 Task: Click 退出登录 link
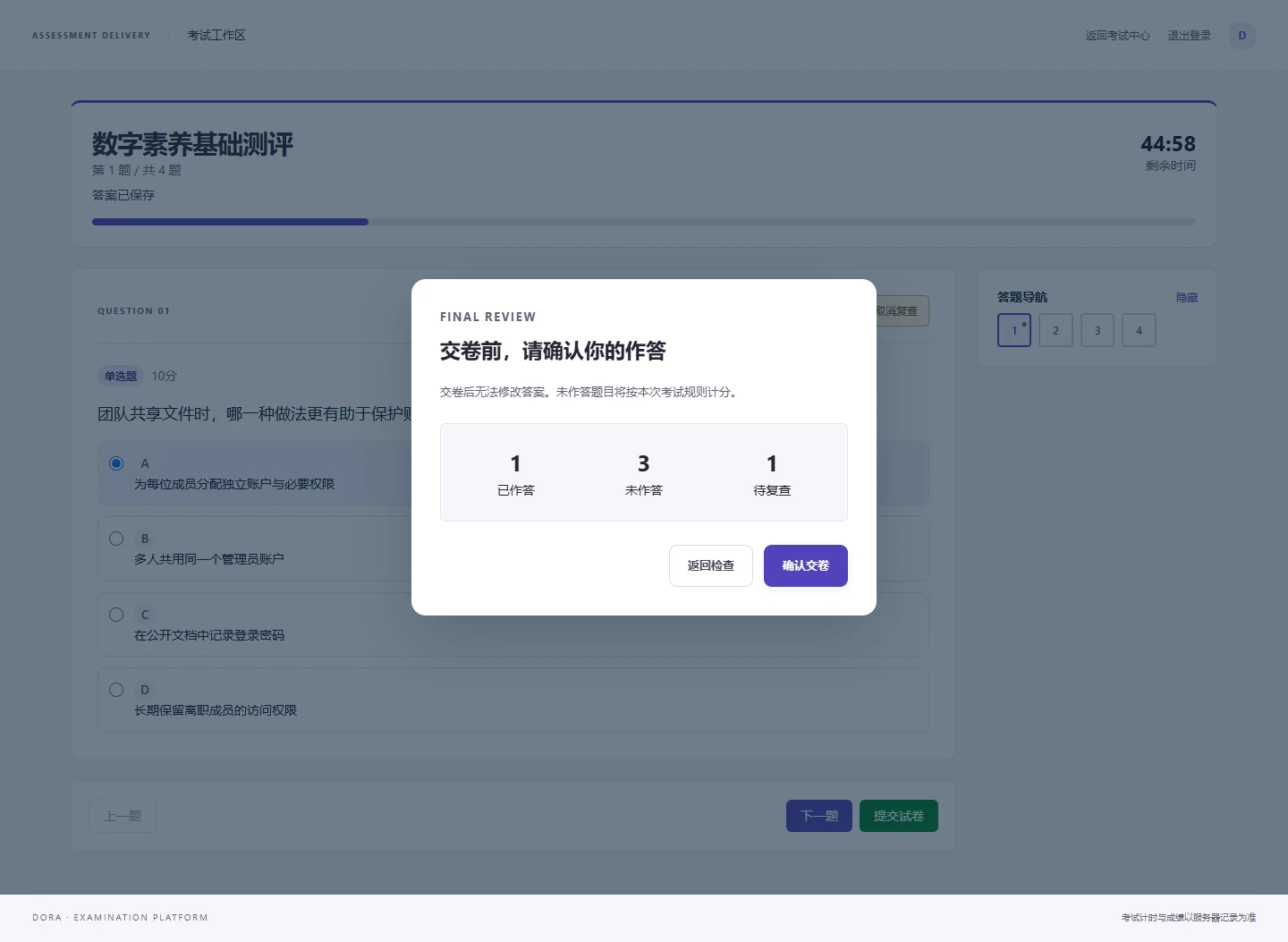point(1189,36)
